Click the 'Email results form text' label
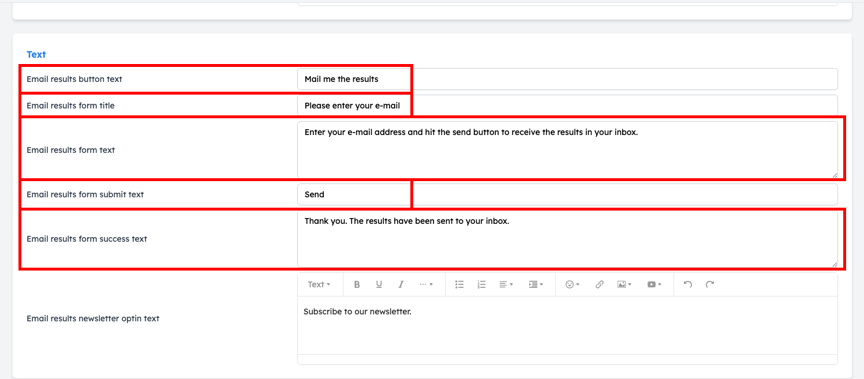Viewport: 864px width, 379px height. tap(71, 150)
